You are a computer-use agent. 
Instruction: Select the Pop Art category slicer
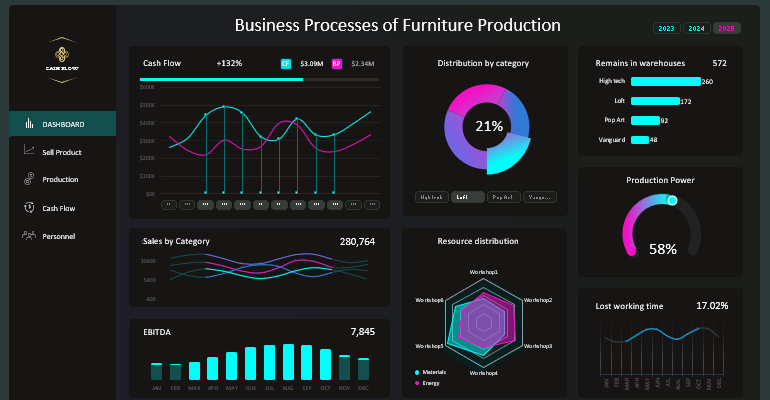tap(503, 198)
